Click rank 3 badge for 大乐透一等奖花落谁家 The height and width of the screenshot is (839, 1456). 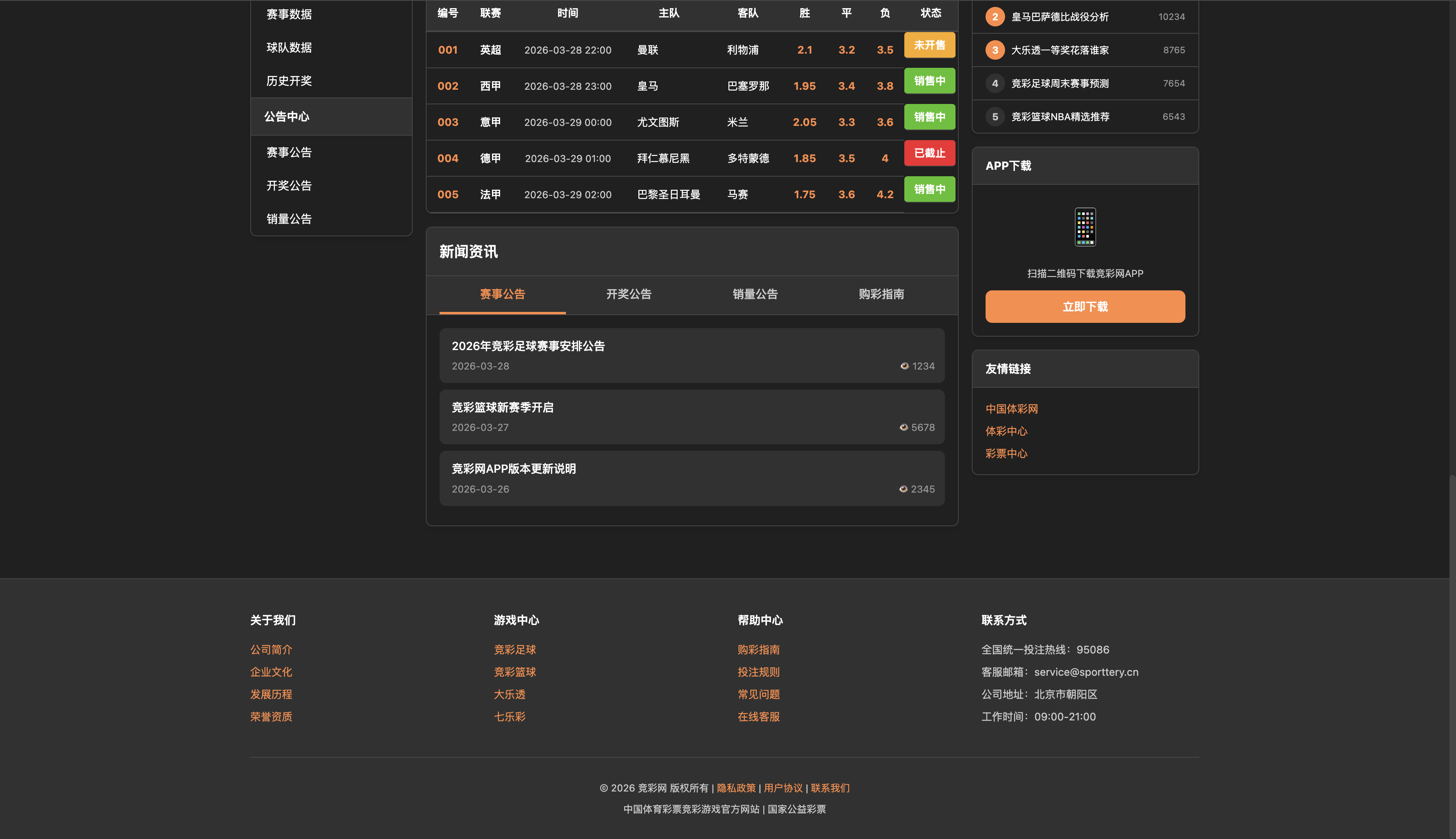[994, 50]
